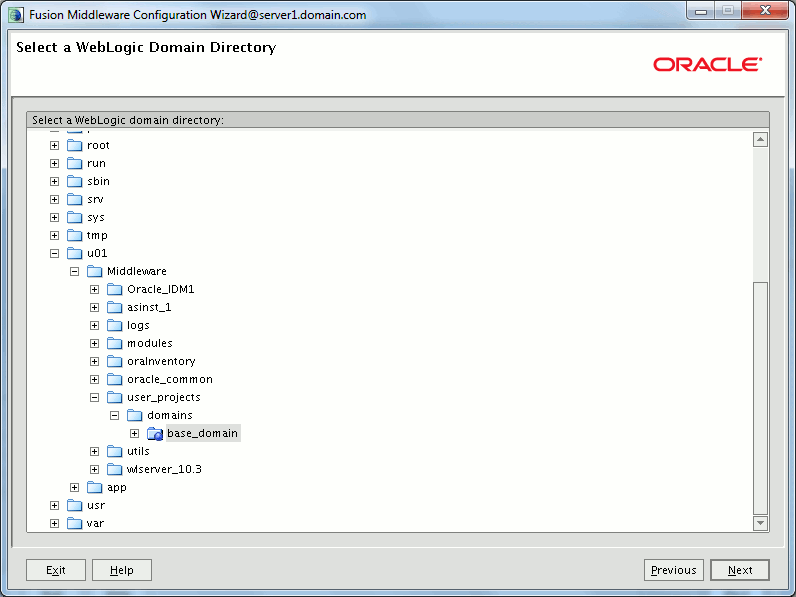Expand the app tree node
This screenshot has height=597, width=796.
click(75, 487)
